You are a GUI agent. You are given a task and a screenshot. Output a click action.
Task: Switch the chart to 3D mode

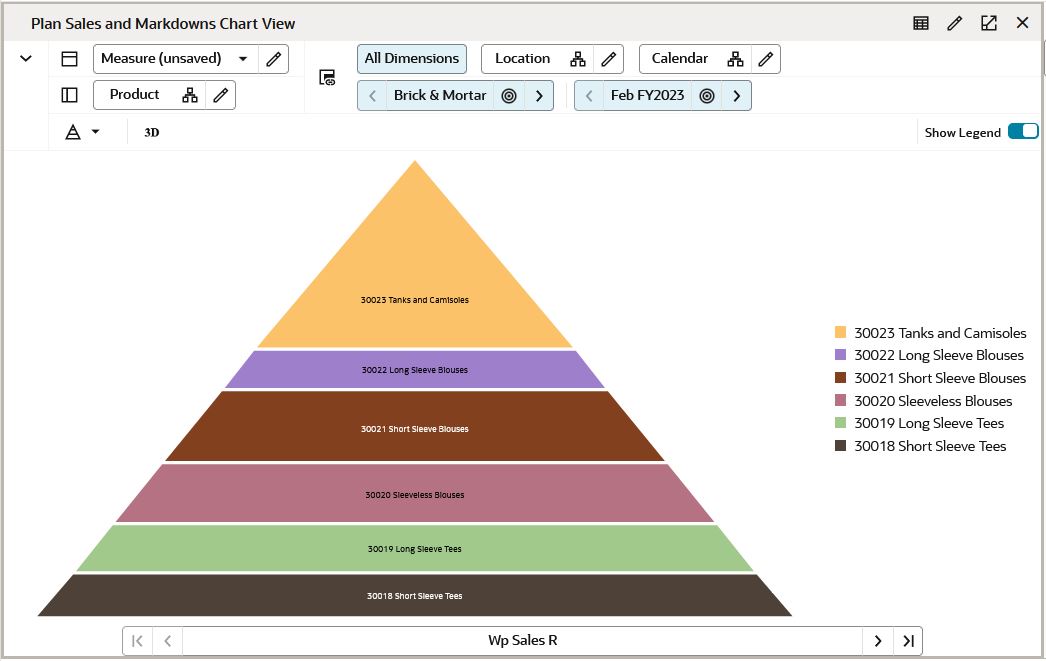tap(151, 131)
